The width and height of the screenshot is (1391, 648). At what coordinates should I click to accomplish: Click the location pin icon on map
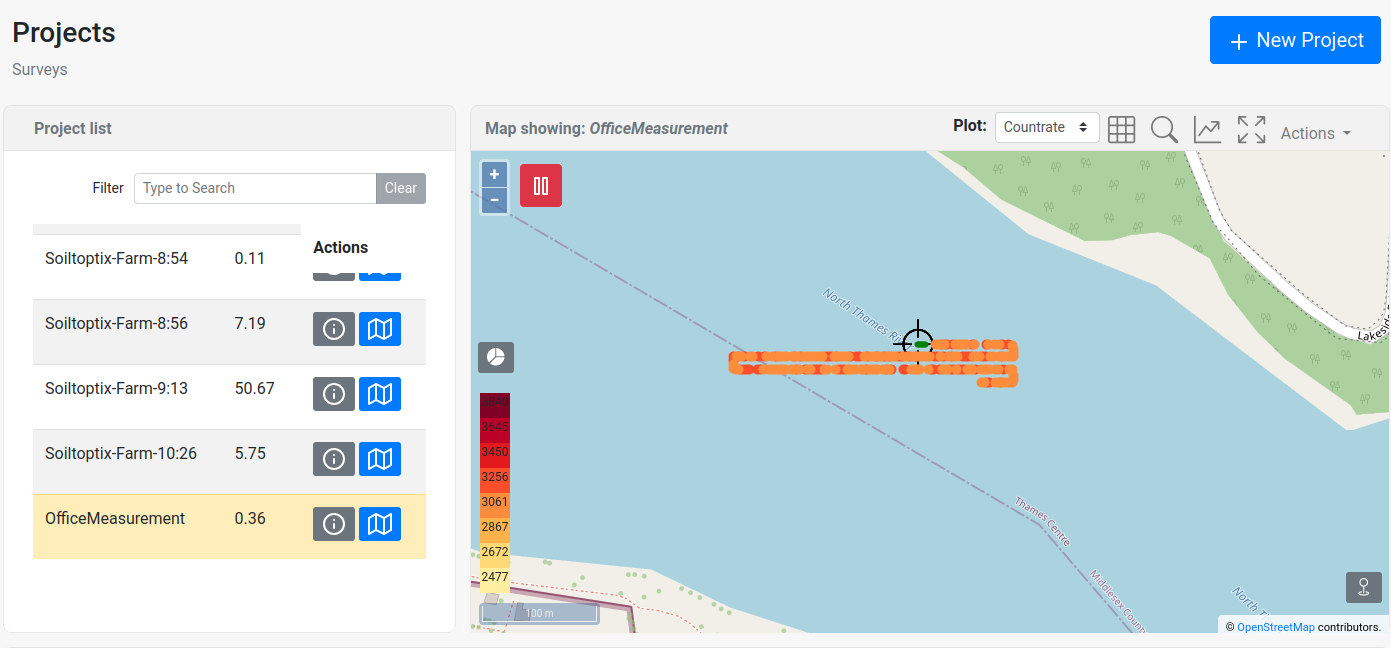(x=1363, y=587)
